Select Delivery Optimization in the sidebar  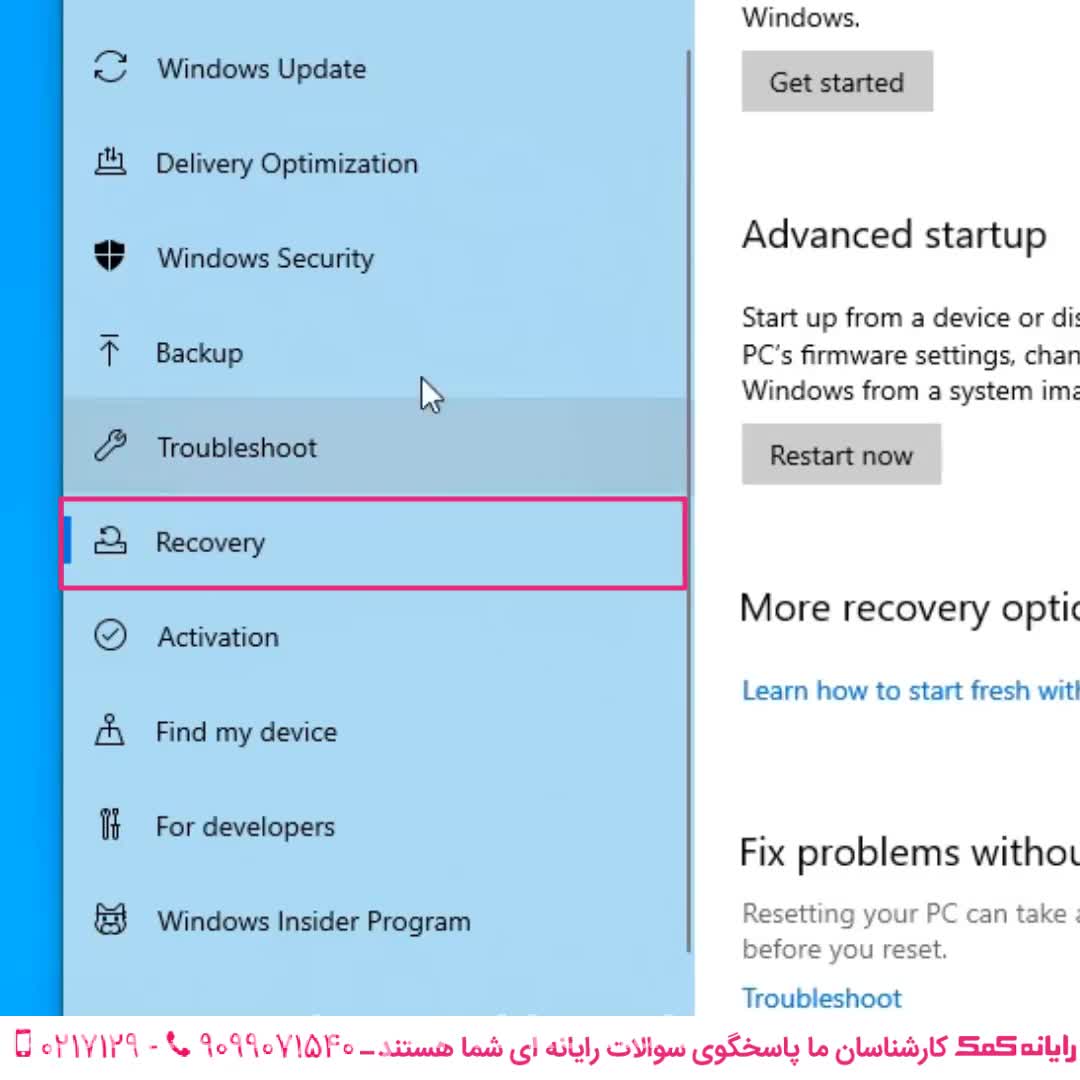(286, 164)
